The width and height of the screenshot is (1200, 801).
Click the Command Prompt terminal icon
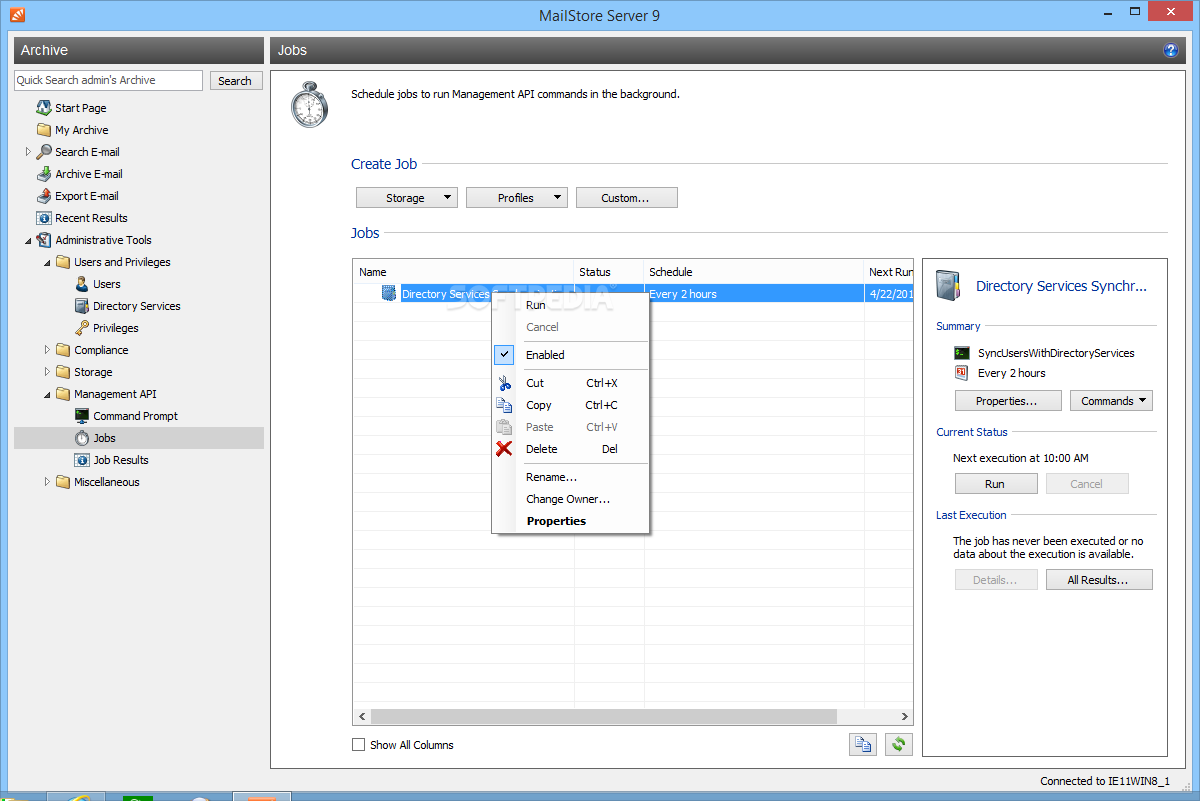[82, 416]
